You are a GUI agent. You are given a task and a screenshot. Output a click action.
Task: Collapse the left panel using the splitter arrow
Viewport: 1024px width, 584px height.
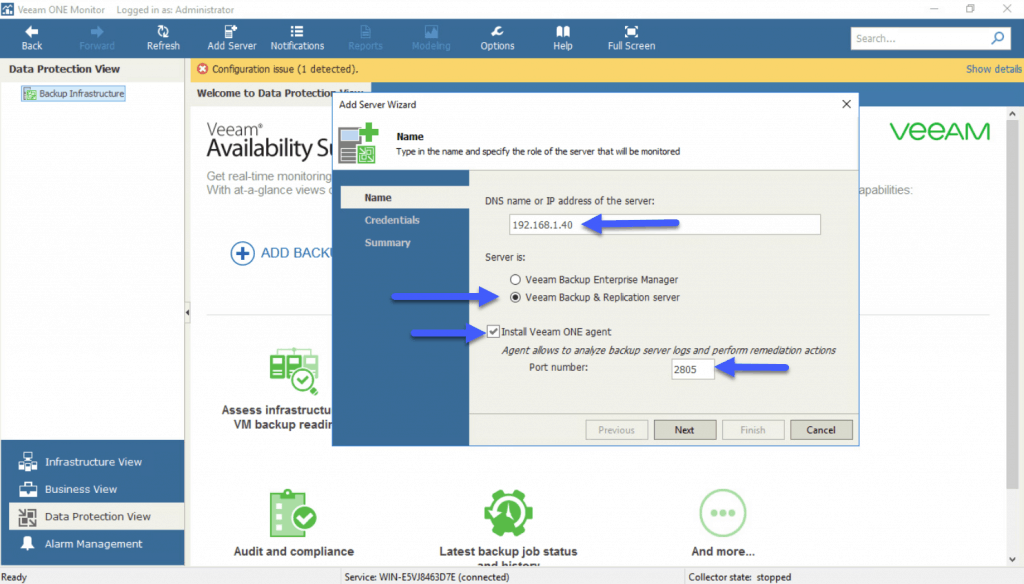click(x=187, y=314)
